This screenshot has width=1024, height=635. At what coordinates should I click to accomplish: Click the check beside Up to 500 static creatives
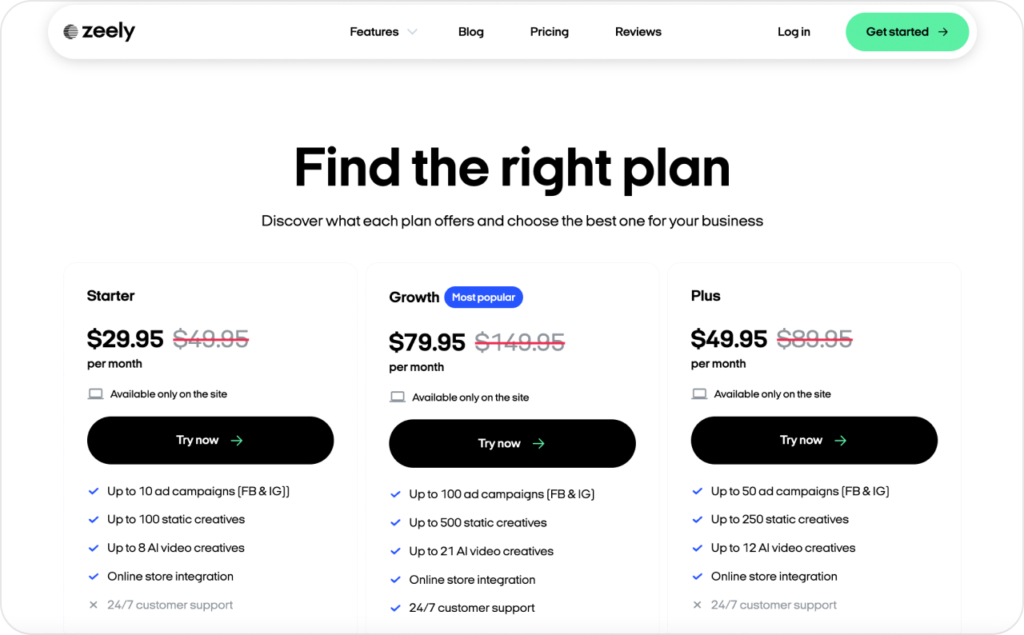(396, 522)
